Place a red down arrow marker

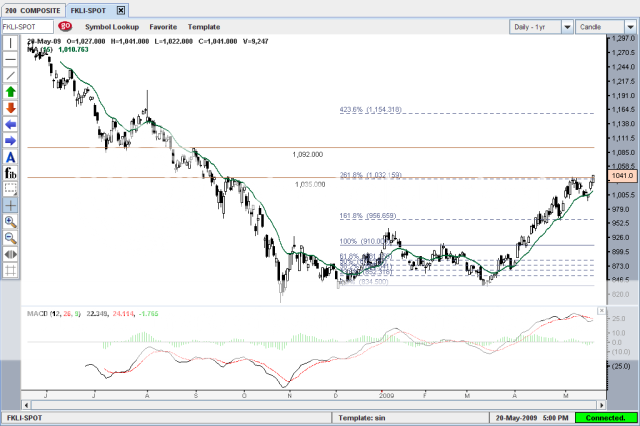[x=11, y=108]
